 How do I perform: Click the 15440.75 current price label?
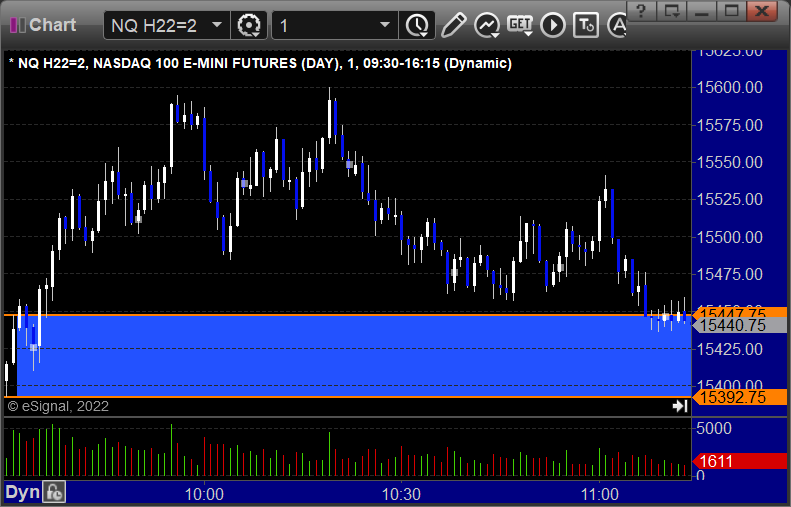tap(740, 325)
